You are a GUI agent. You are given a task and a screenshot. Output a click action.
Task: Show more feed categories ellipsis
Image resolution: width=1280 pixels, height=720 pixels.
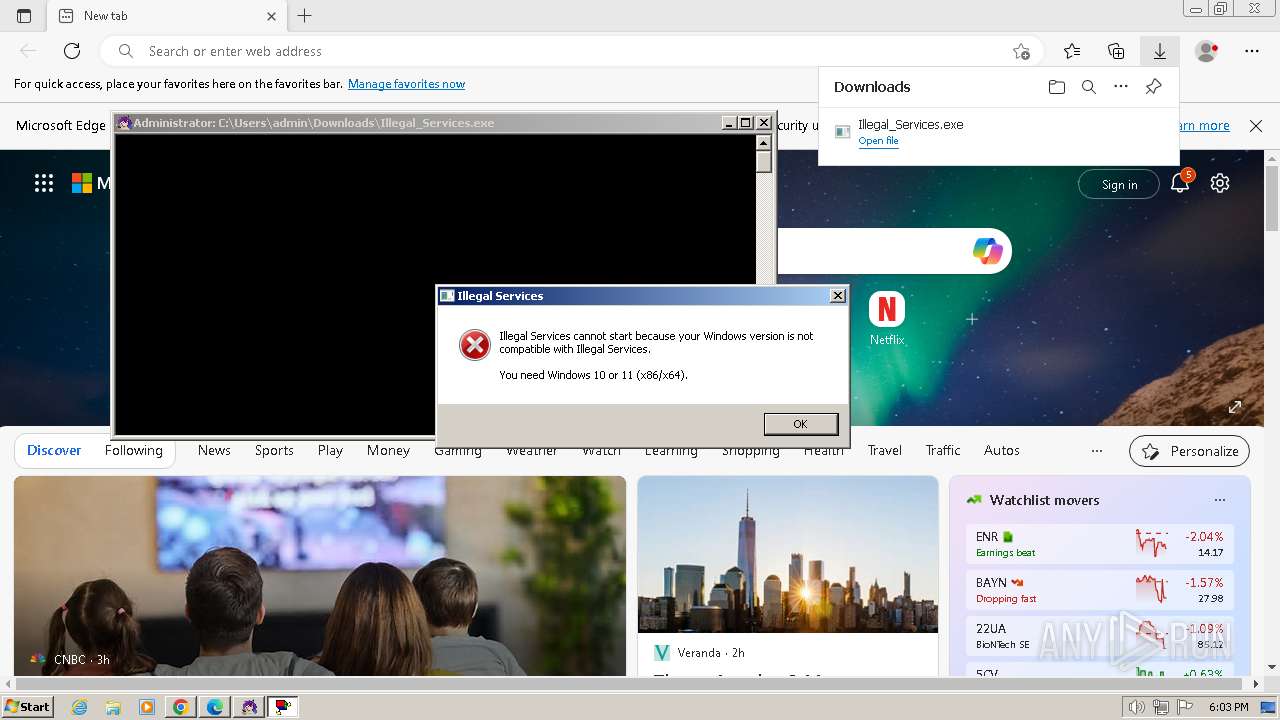click(1097, 450)
